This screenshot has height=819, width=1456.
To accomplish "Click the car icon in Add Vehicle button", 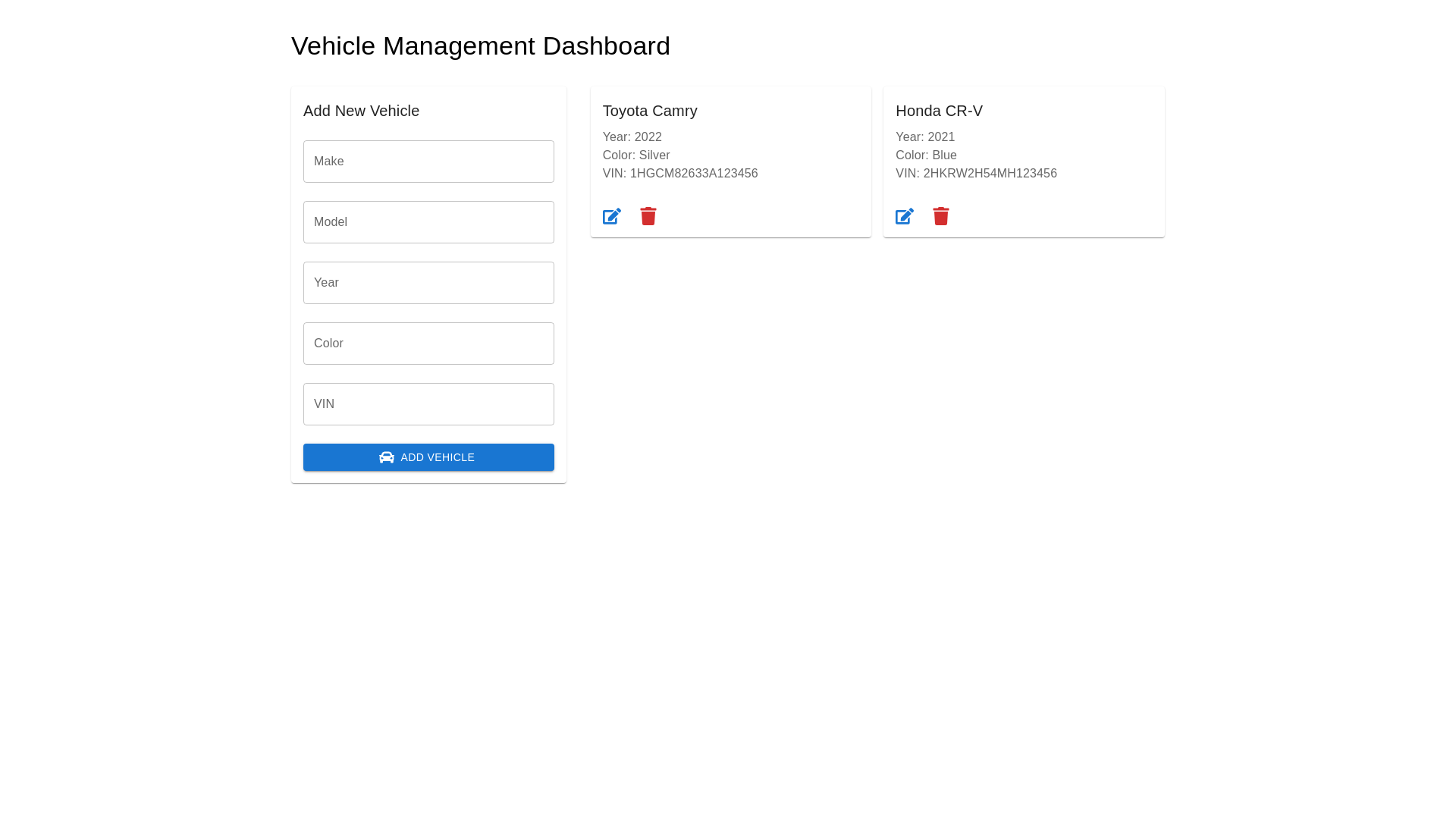I will click(x=387, y=457).
